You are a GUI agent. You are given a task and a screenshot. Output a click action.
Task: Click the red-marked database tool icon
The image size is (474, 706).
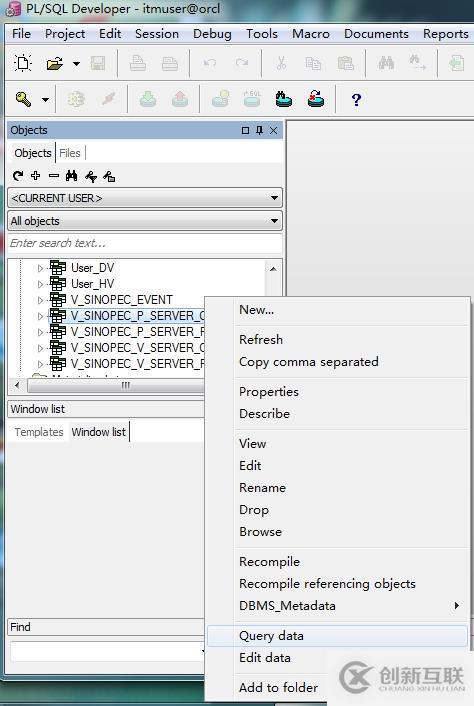tap(316, 99)
